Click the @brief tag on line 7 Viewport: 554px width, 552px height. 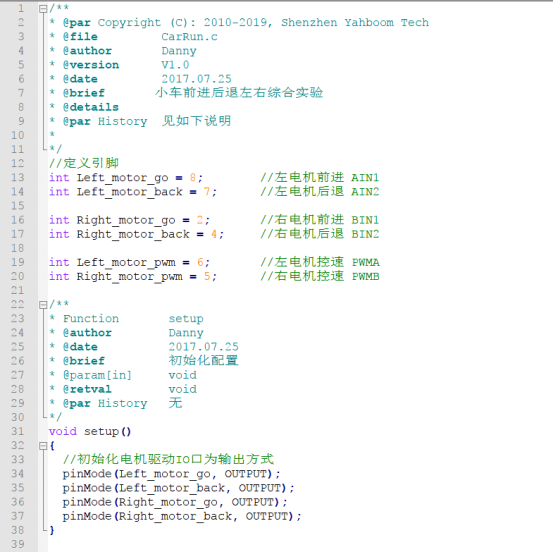pos(84,93)
